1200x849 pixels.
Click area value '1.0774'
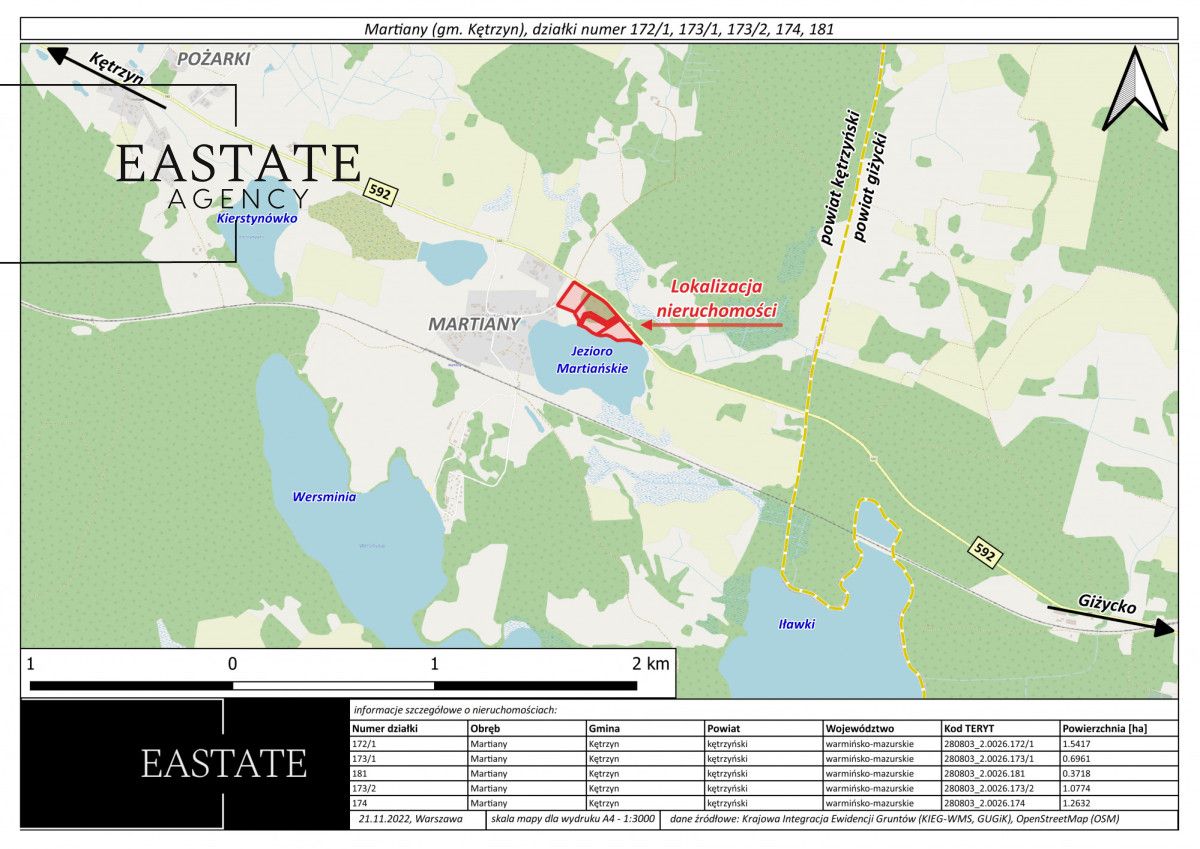[1078, 789]
